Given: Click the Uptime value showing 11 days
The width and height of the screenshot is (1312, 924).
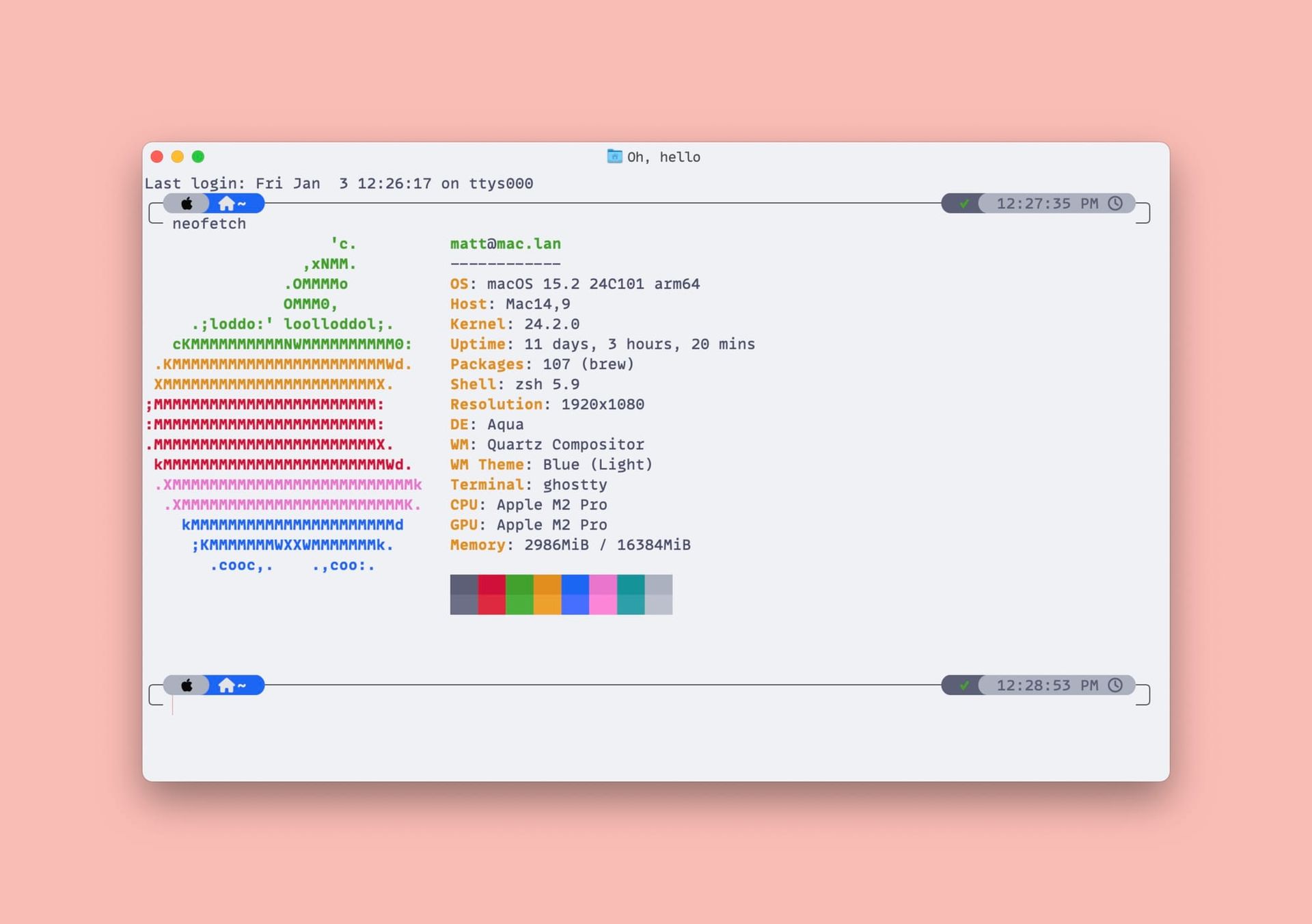Looking at the screenshot, I should pos(639,344).
